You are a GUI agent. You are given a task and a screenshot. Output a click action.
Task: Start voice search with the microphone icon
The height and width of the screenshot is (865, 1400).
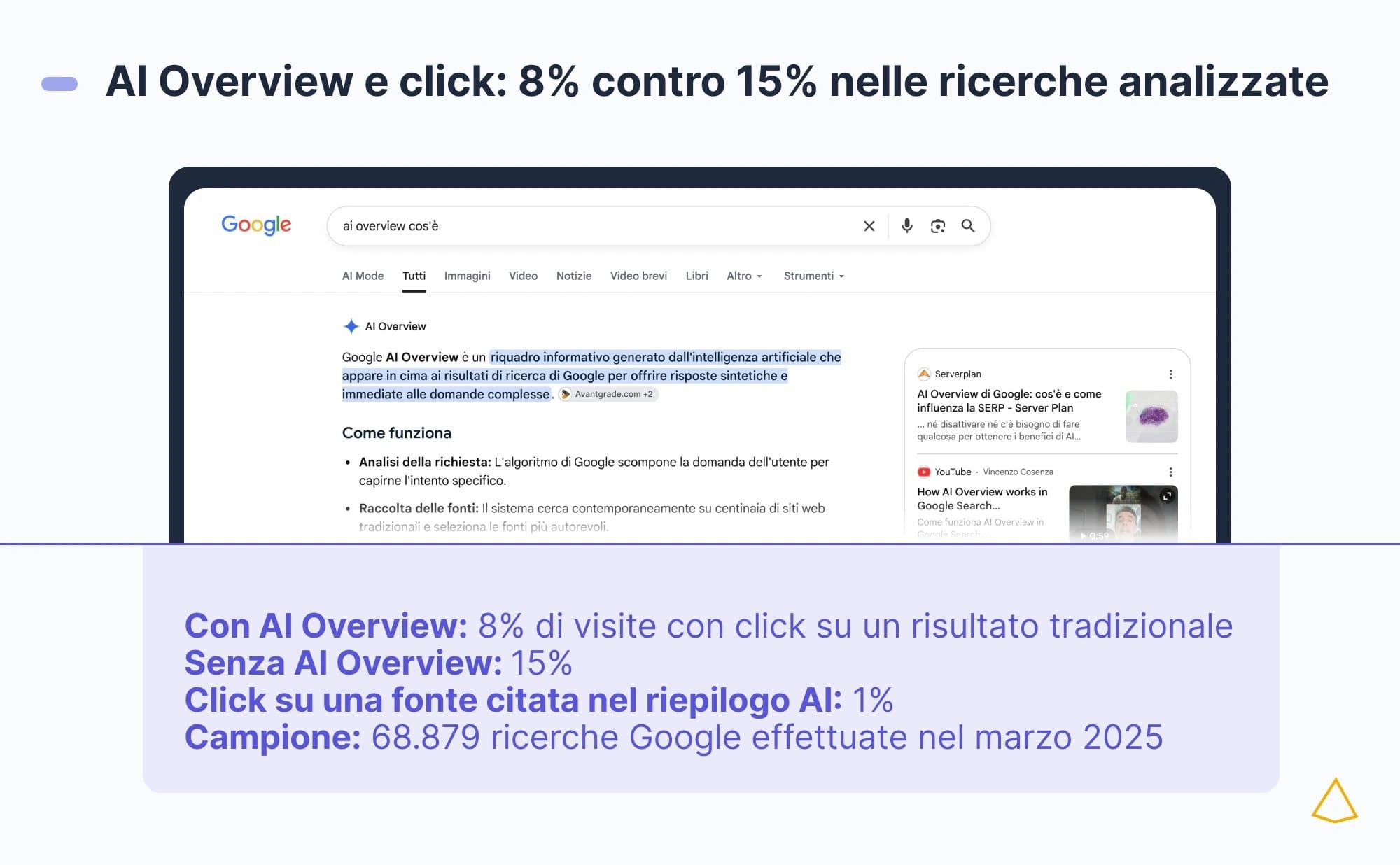click(x=906, y=226)
